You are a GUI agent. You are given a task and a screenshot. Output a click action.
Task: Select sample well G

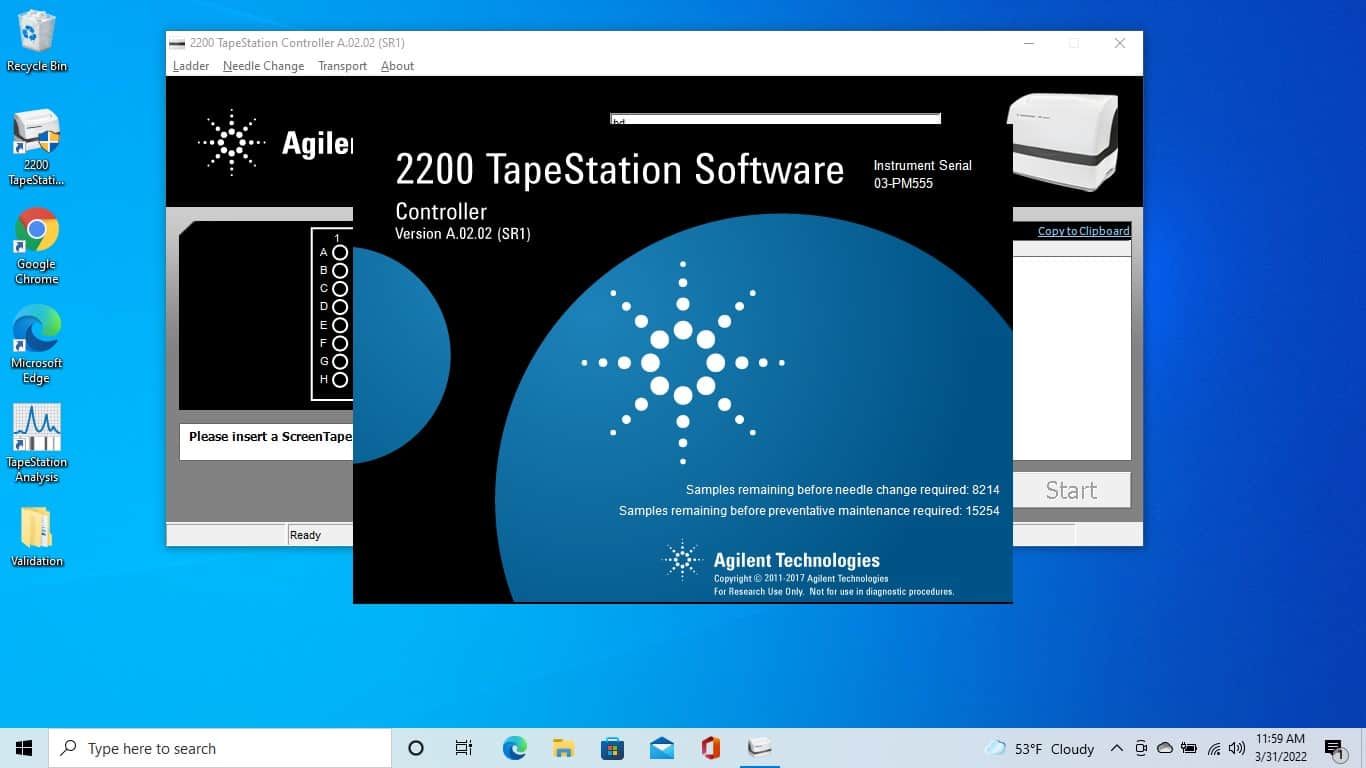[x=340, y=362]
